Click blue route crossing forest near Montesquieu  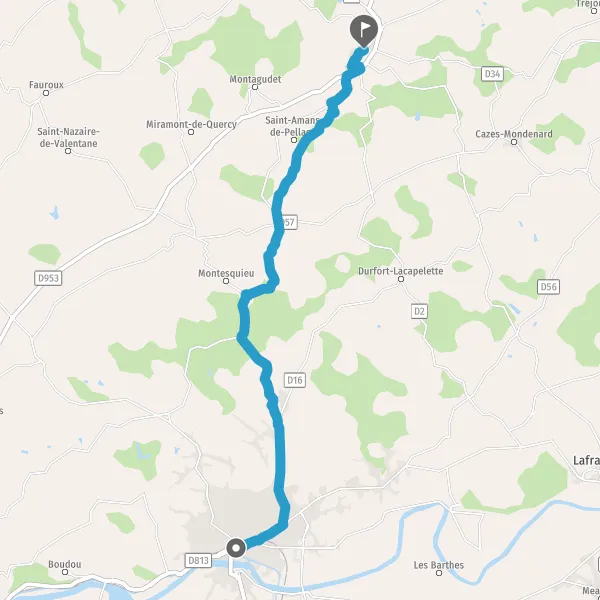(x=244, y=318)
